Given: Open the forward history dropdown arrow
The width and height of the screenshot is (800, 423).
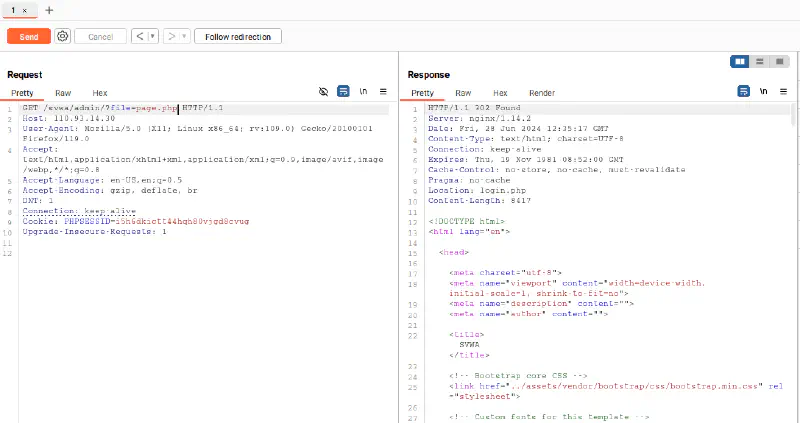Looking at the screenshot, I should pyautogui.click(x=184, y=37).
